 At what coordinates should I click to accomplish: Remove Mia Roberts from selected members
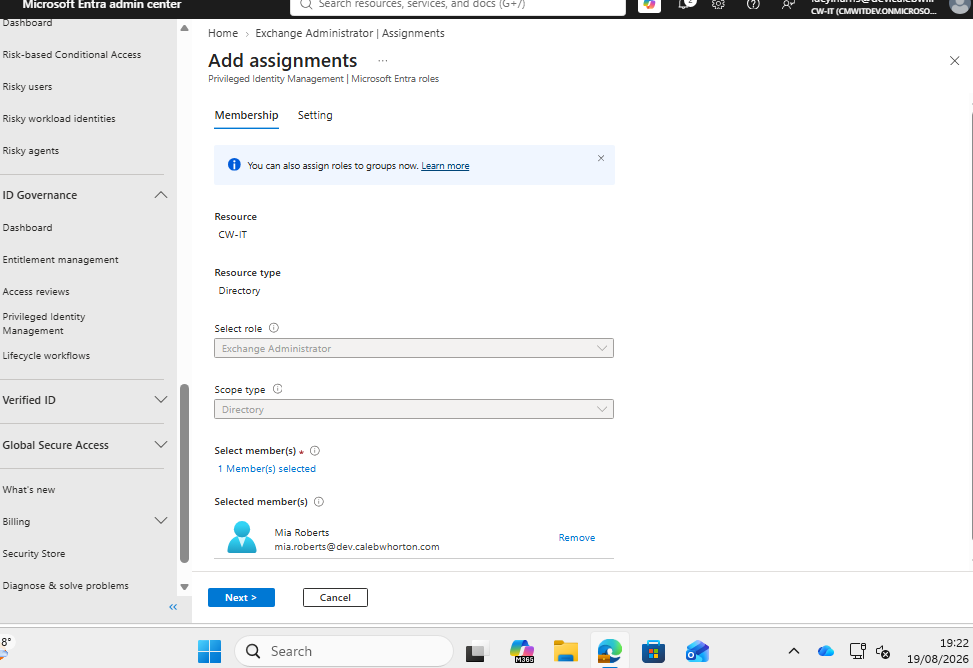576,538
